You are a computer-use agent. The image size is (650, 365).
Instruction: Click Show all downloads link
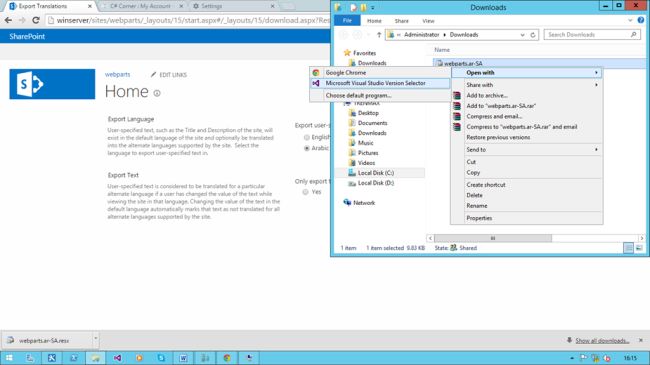tap(602, 341)
